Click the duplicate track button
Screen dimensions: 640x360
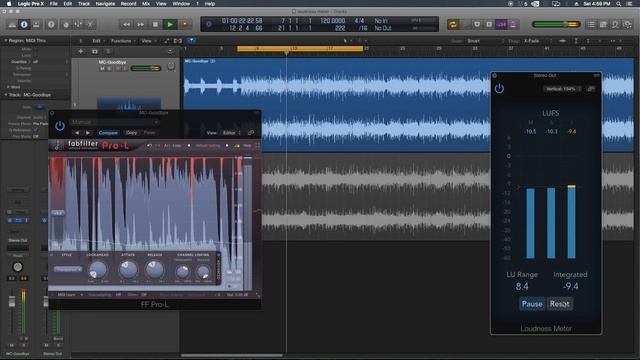(x=94, y=51)
